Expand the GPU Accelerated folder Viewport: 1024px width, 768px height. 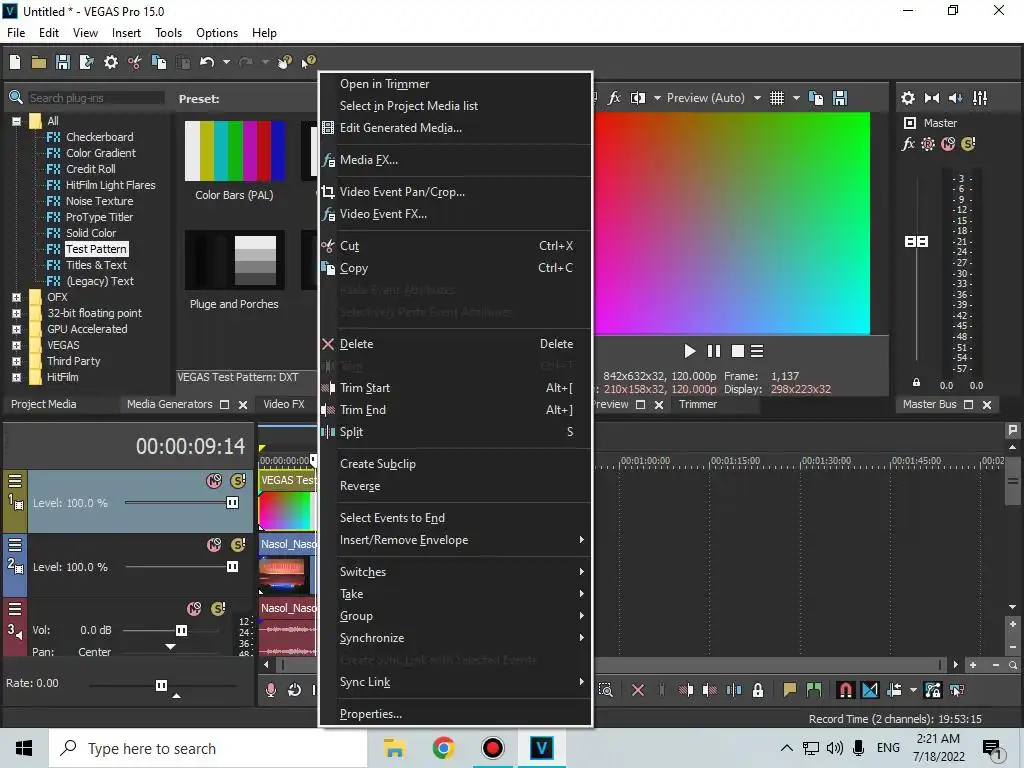tap(16, 329)
